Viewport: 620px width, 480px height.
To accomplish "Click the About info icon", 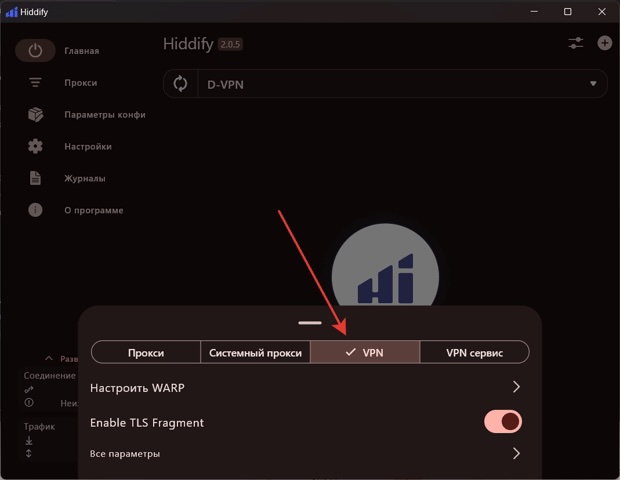I will click(35, 211).
